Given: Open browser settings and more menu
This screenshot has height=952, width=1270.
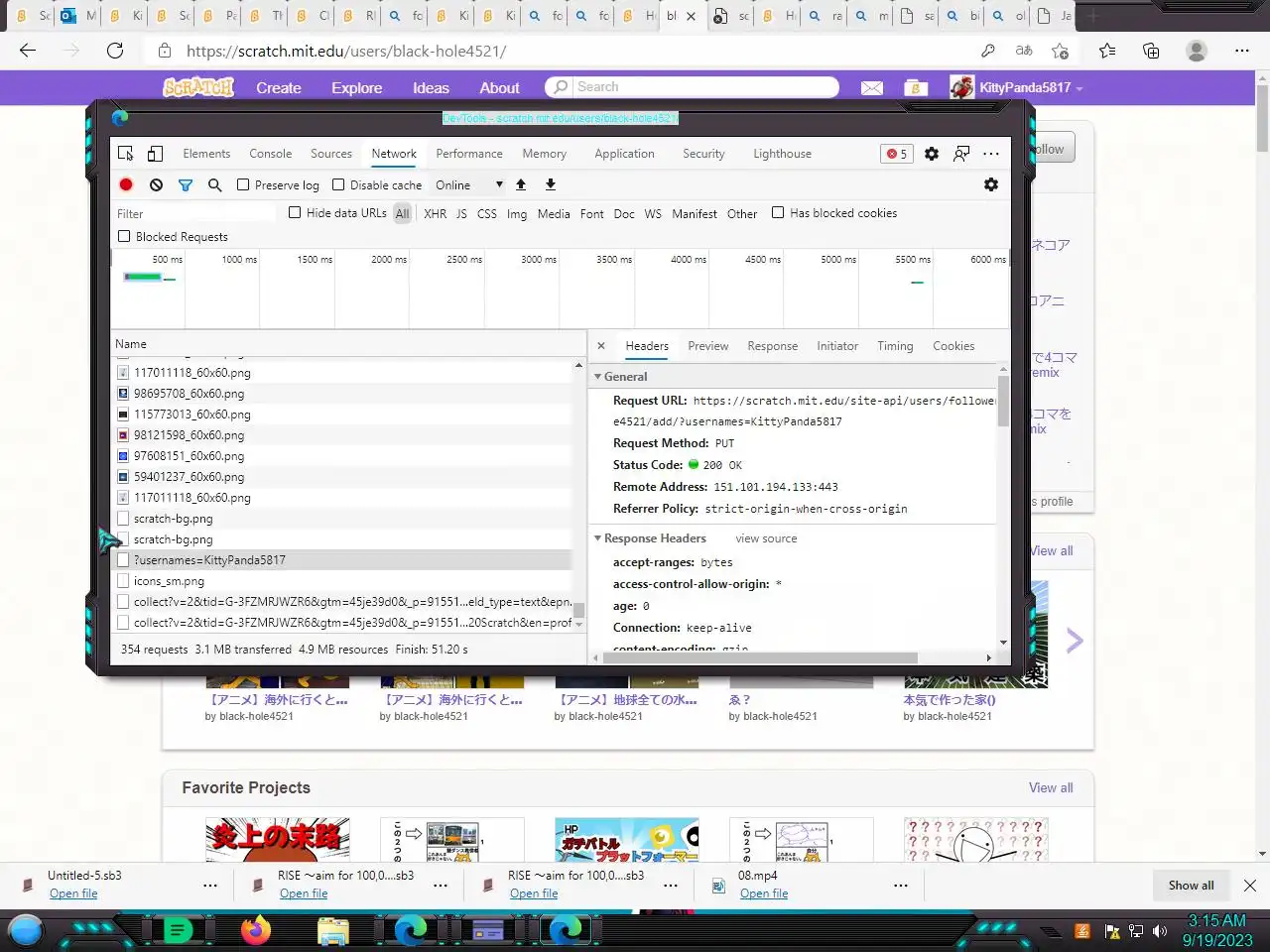Looking at the screenshot, I should point(1242,51).
